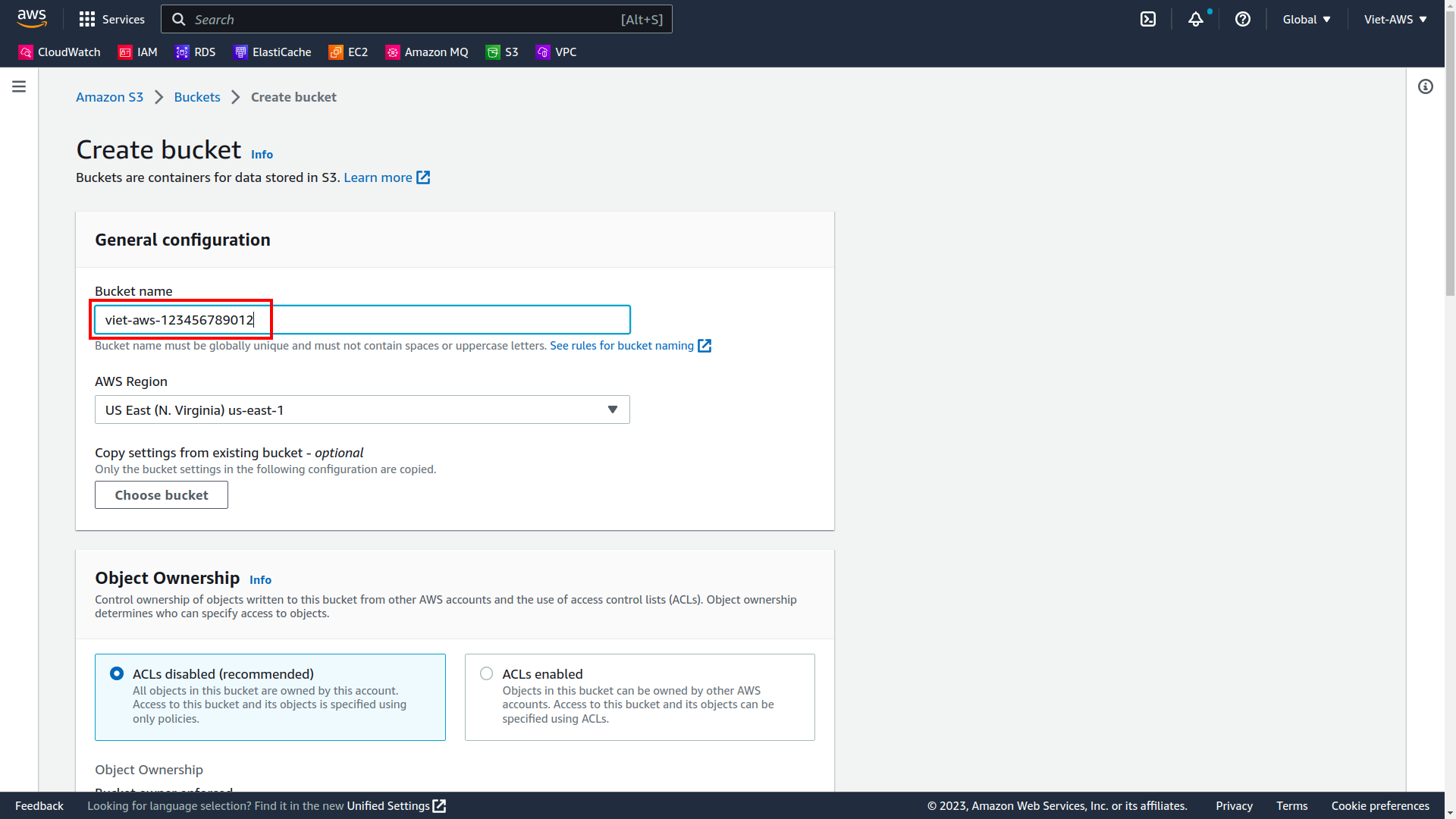Click the notifications bell icon
The image size is (1456, 819).
(x=1195, y=19)
